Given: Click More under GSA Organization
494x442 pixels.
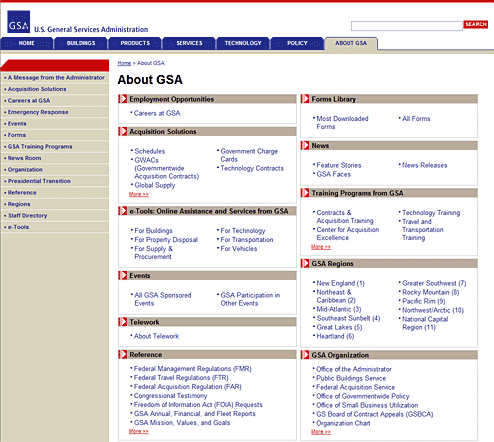Looking at the screenshot, I should pyautogui.click(x=321, y=432).
